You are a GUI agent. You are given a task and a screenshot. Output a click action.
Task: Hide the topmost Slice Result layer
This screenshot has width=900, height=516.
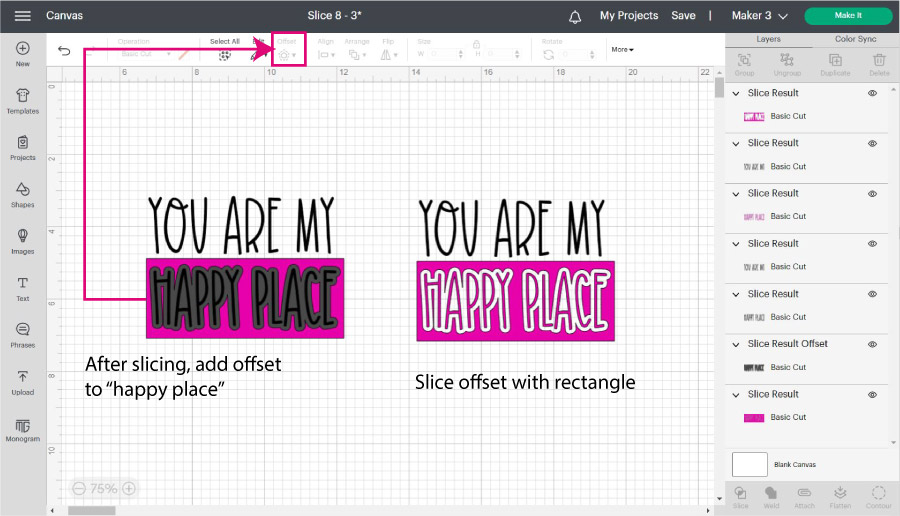(x=872, y=93)
